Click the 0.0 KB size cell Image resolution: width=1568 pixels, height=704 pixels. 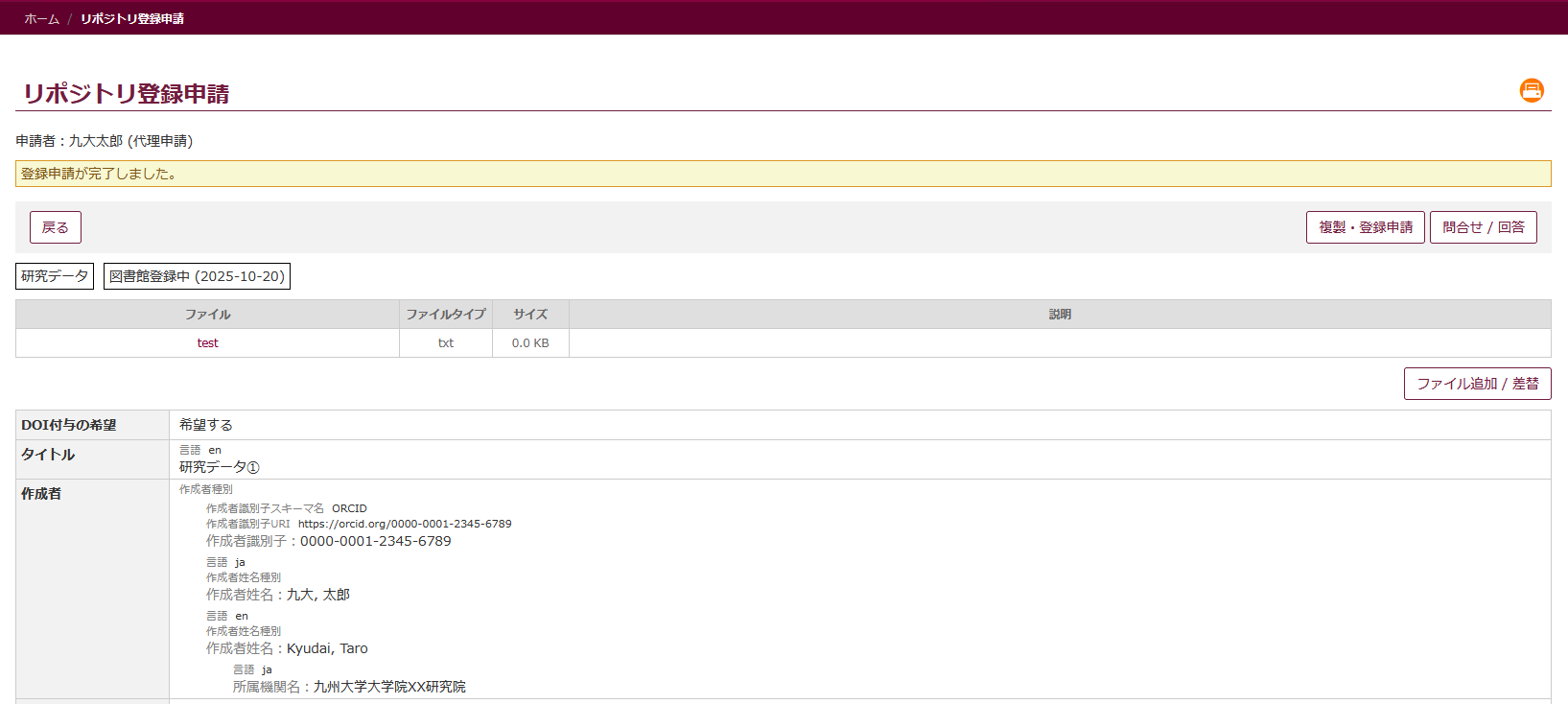(530, 343)
